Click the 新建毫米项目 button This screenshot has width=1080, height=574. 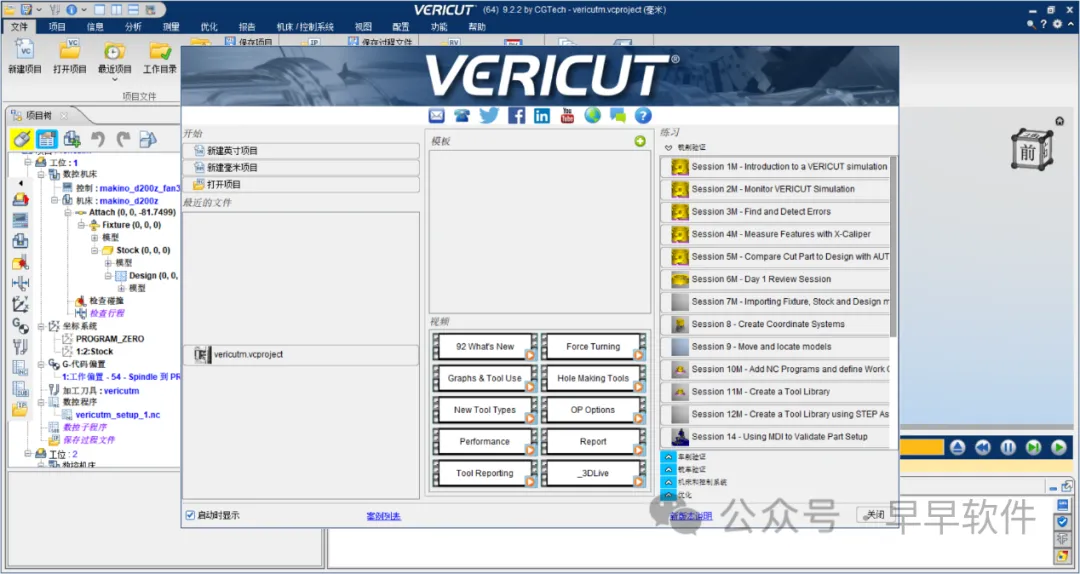[x=301, y=167]
